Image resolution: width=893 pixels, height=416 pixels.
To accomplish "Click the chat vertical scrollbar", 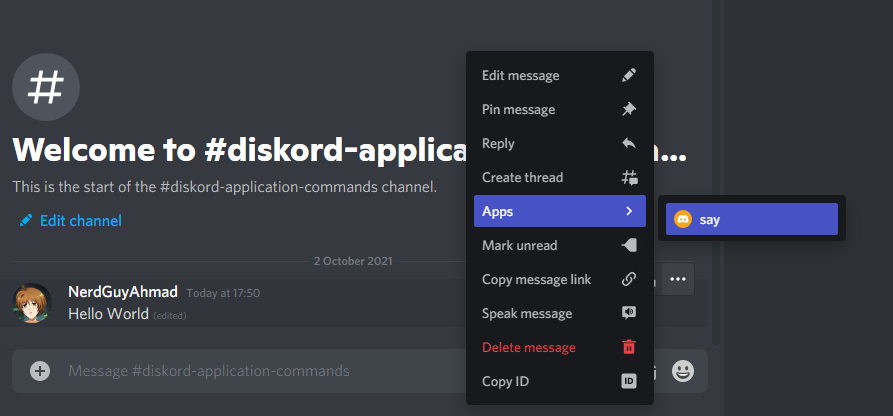I will (x=716, y=171).
